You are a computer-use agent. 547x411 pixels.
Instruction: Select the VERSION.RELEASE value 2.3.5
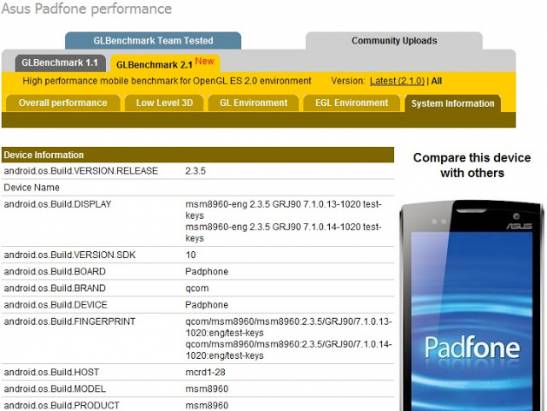(x=195, y=171)
